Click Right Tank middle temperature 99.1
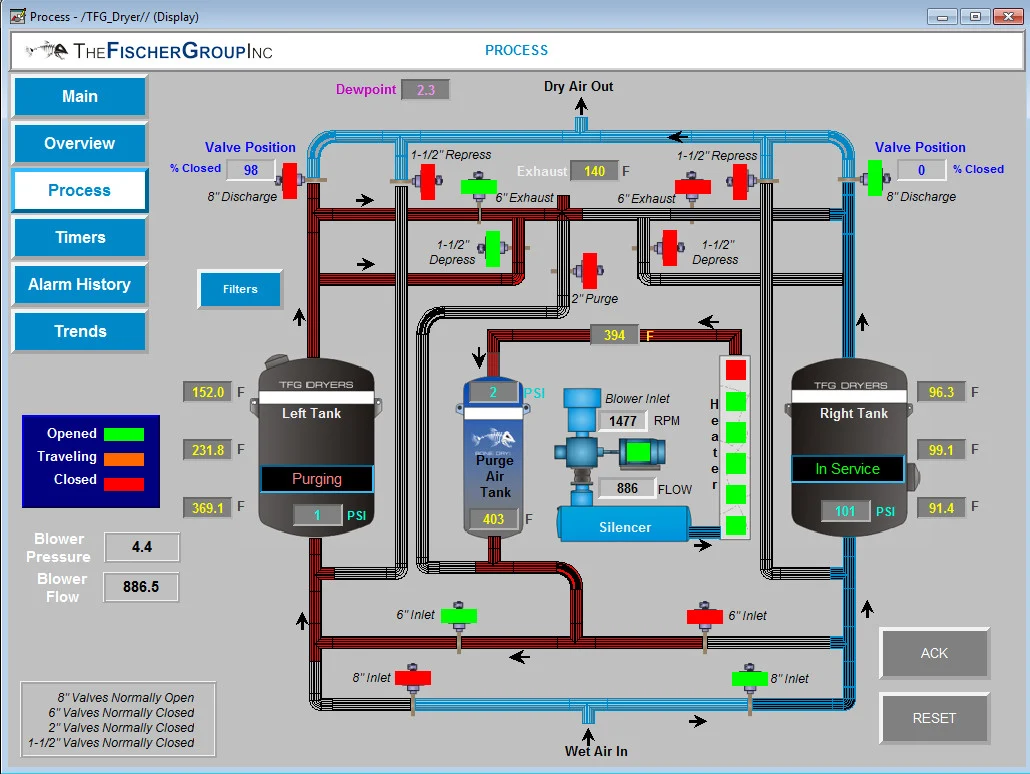This screenshot has height=774, width=1030. click(941, 450)
